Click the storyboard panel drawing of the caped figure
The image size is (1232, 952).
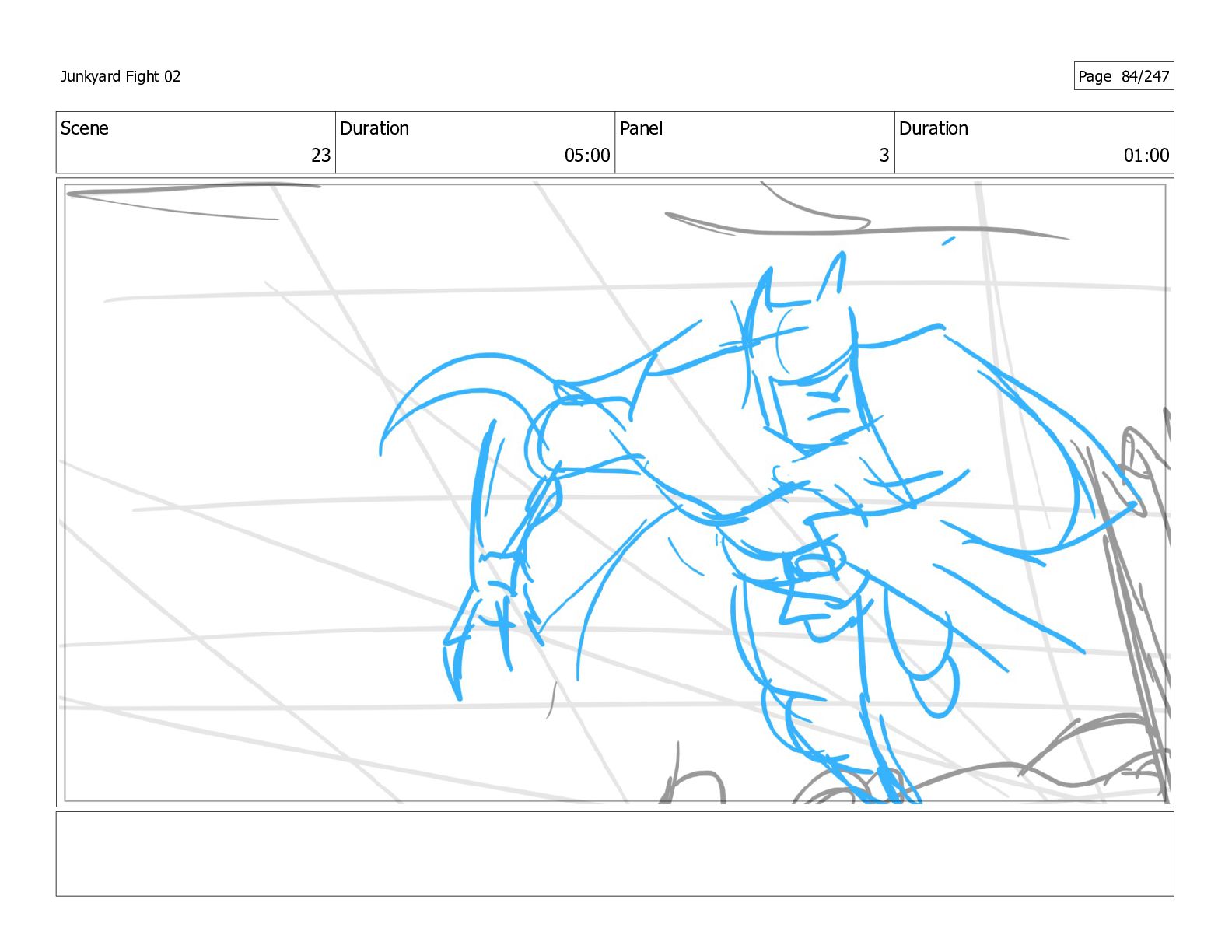[614, 492]
